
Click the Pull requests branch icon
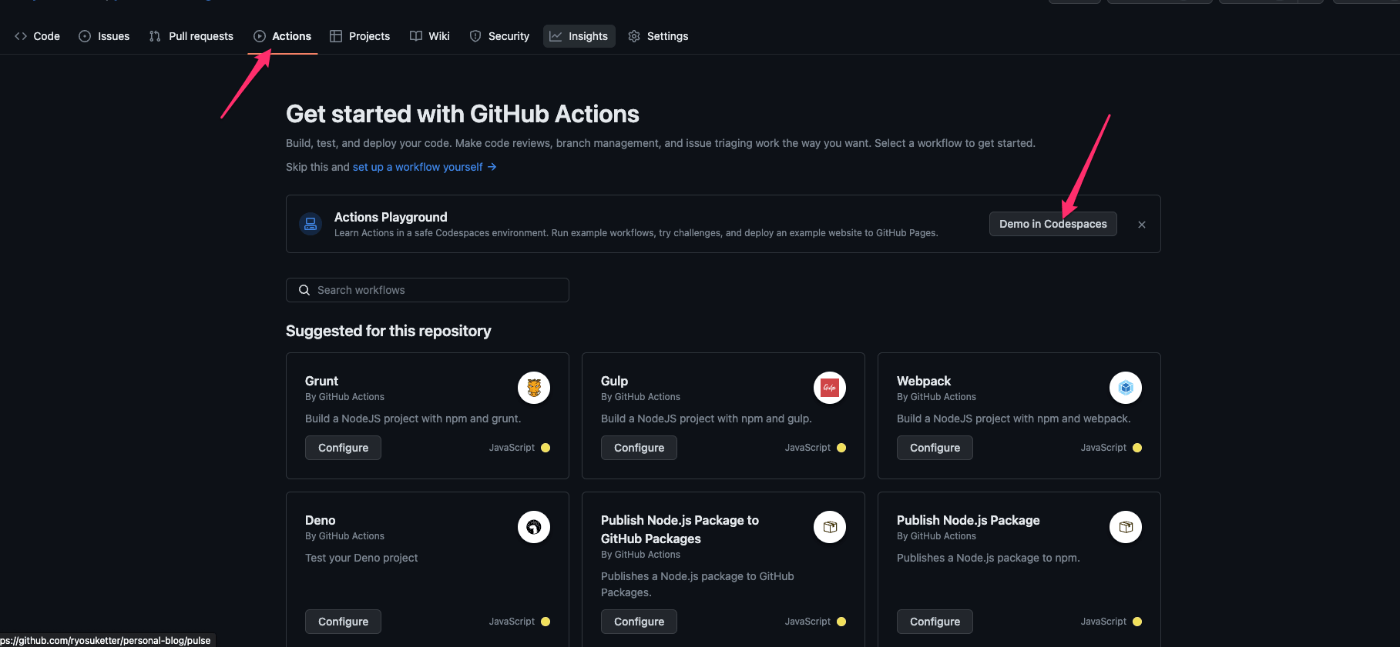pos(155,36)
